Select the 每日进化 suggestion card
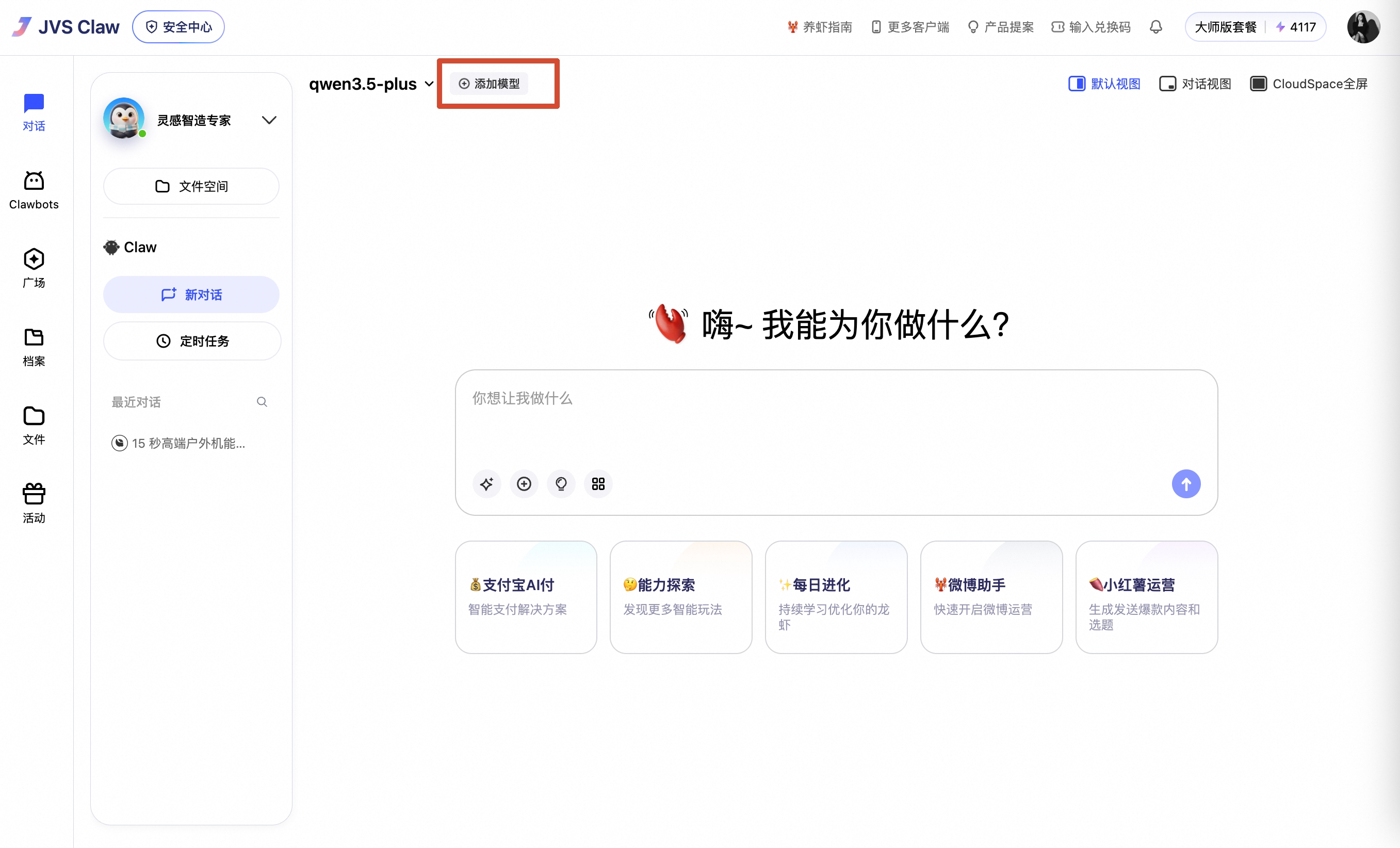The width and height of the screenshot is (1400, 848). [x=836, y=596]
